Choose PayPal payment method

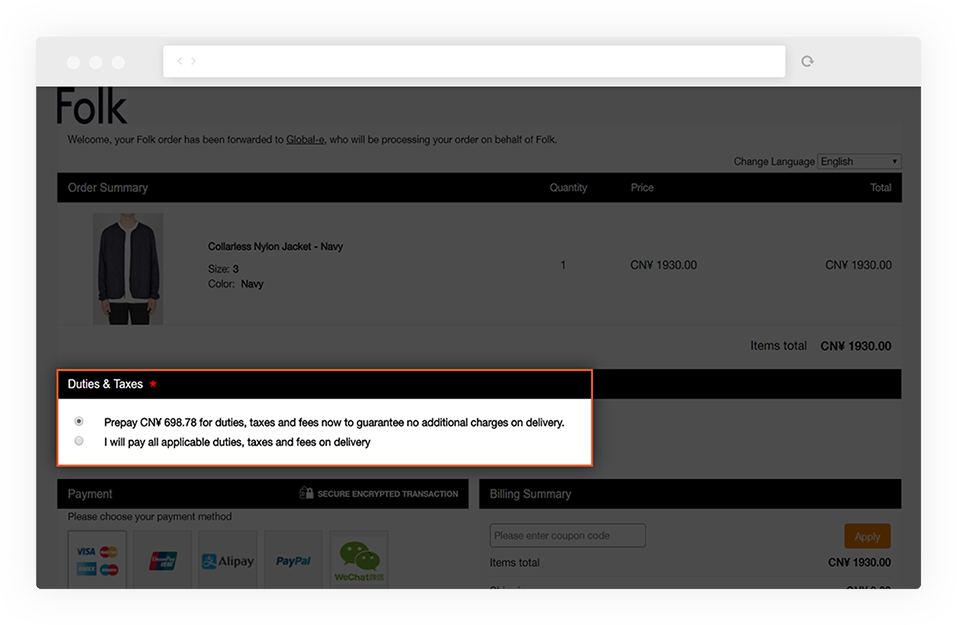[x=293, y=560]
